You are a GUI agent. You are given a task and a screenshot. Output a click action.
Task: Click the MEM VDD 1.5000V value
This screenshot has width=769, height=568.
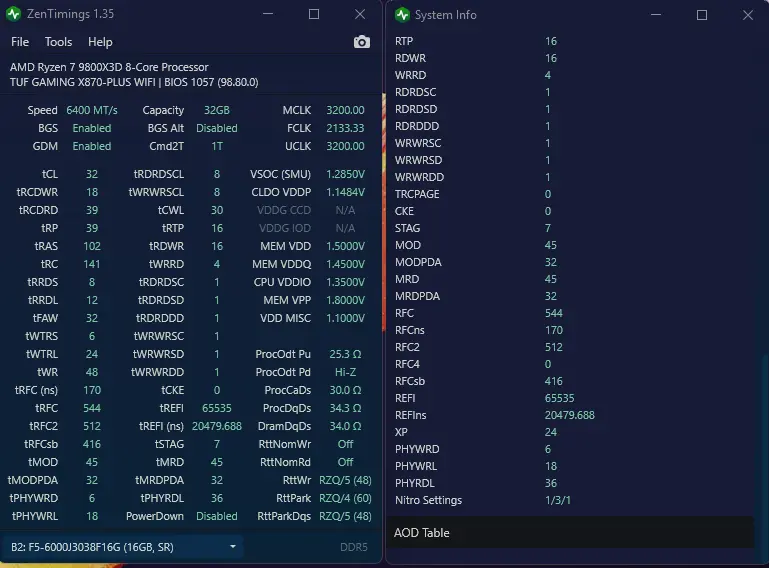click(x=345, y=246)
